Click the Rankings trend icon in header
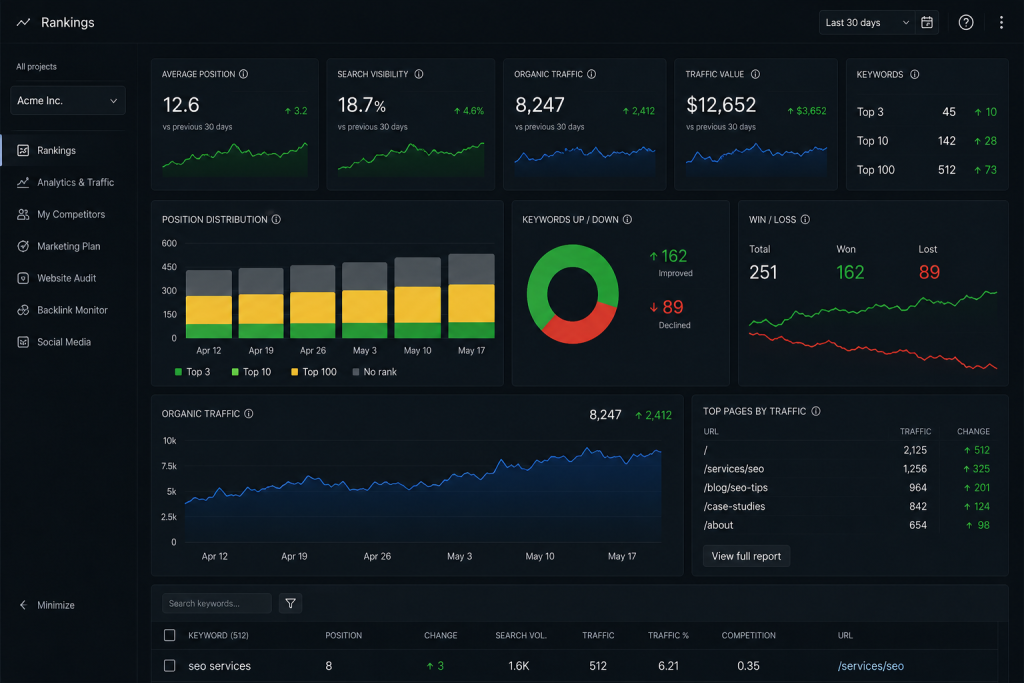The width and height of the screenshot is (1024, 683). tap(24, 22)
